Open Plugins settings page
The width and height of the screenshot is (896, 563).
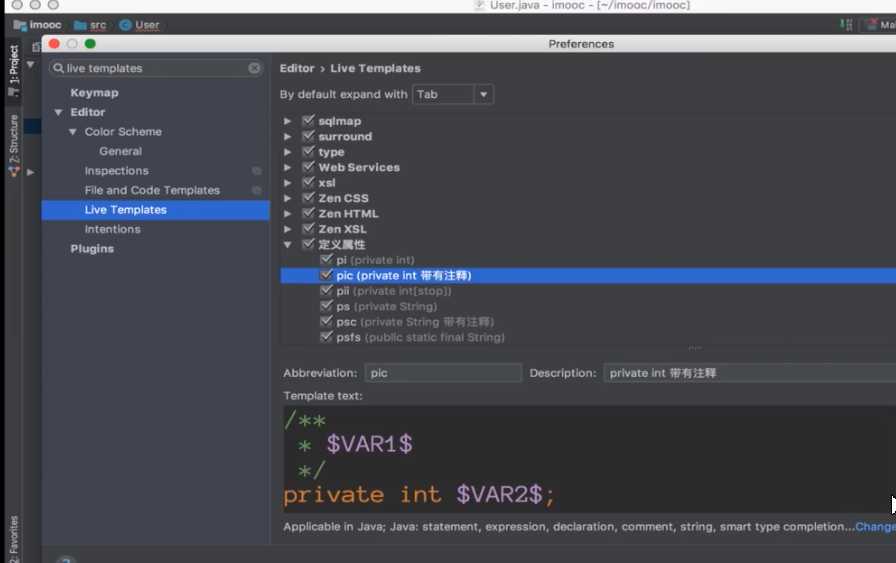pyautogui.click(x=92, y=249)
